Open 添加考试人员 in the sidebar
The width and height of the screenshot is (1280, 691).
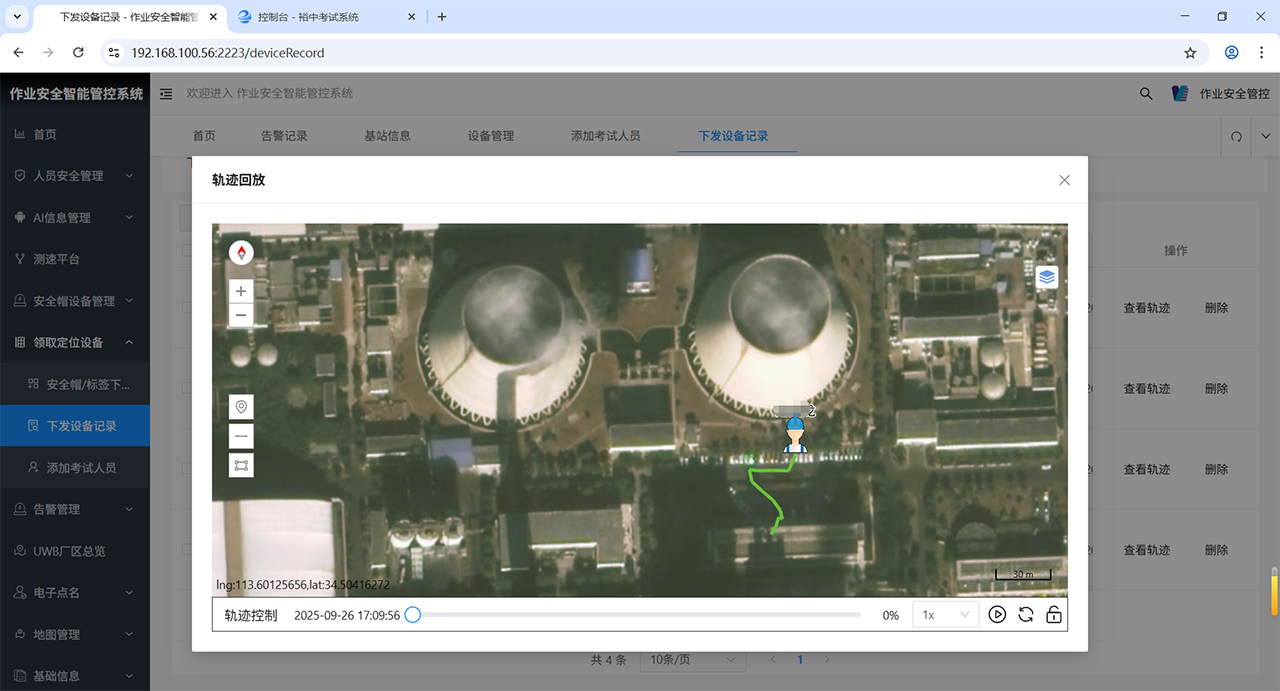81,468
